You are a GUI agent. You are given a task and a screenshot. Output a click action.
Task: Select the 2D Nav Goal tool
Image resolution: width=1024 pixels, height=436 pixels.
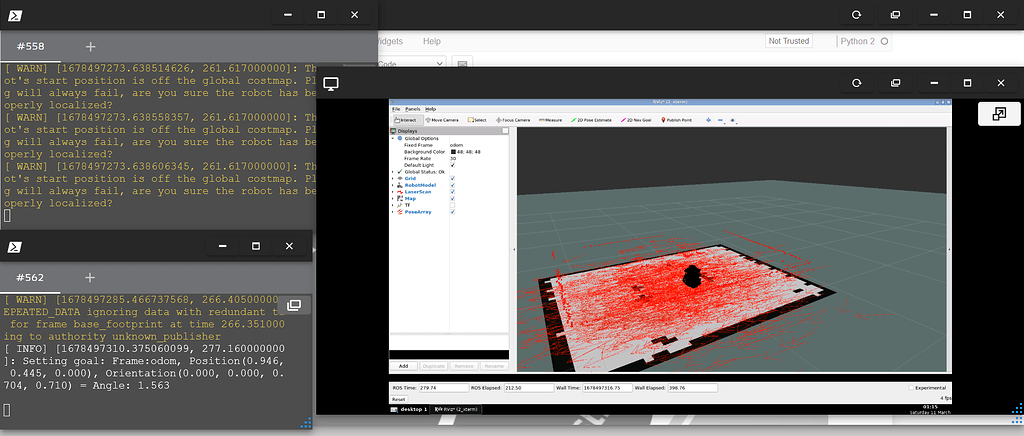635,120
